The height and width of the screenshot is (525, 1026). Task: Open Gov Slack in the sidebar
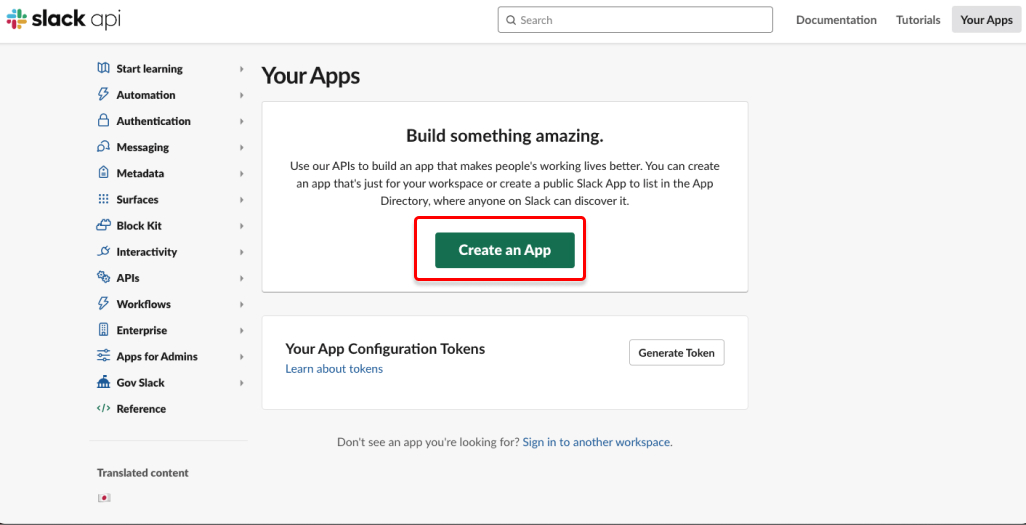(x=141, y=383)
